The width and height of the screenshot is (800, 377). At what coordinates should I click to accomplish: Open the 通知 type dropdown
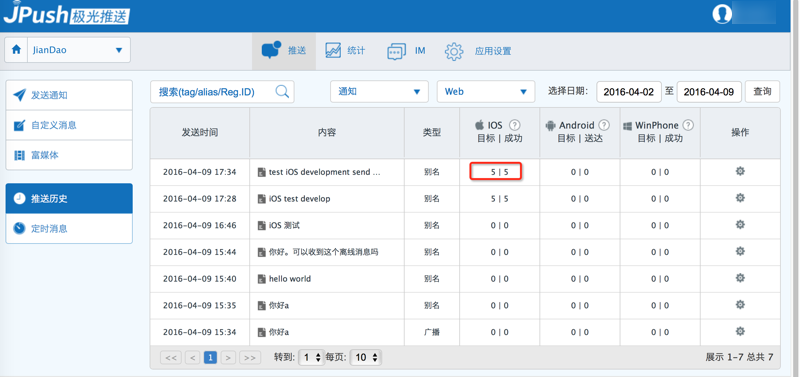point(379,92)
